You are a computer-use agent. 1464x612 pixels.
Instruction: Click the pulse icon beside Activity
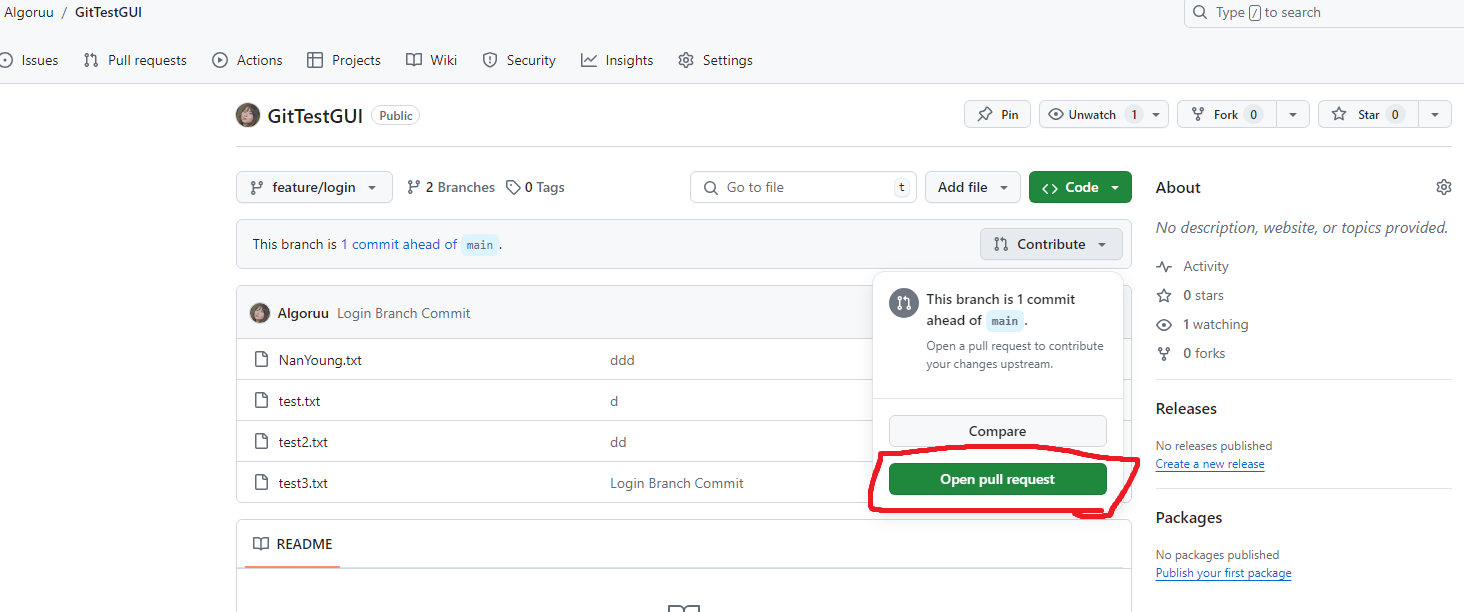[x=1164, y=266]
